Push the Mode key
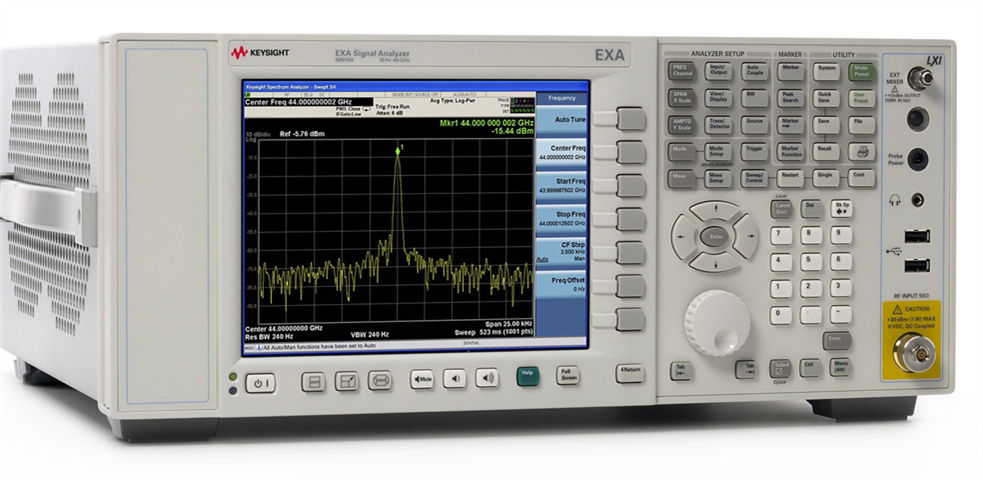The width and height of the screenshot is (983, 480). [x=681, y=152]
